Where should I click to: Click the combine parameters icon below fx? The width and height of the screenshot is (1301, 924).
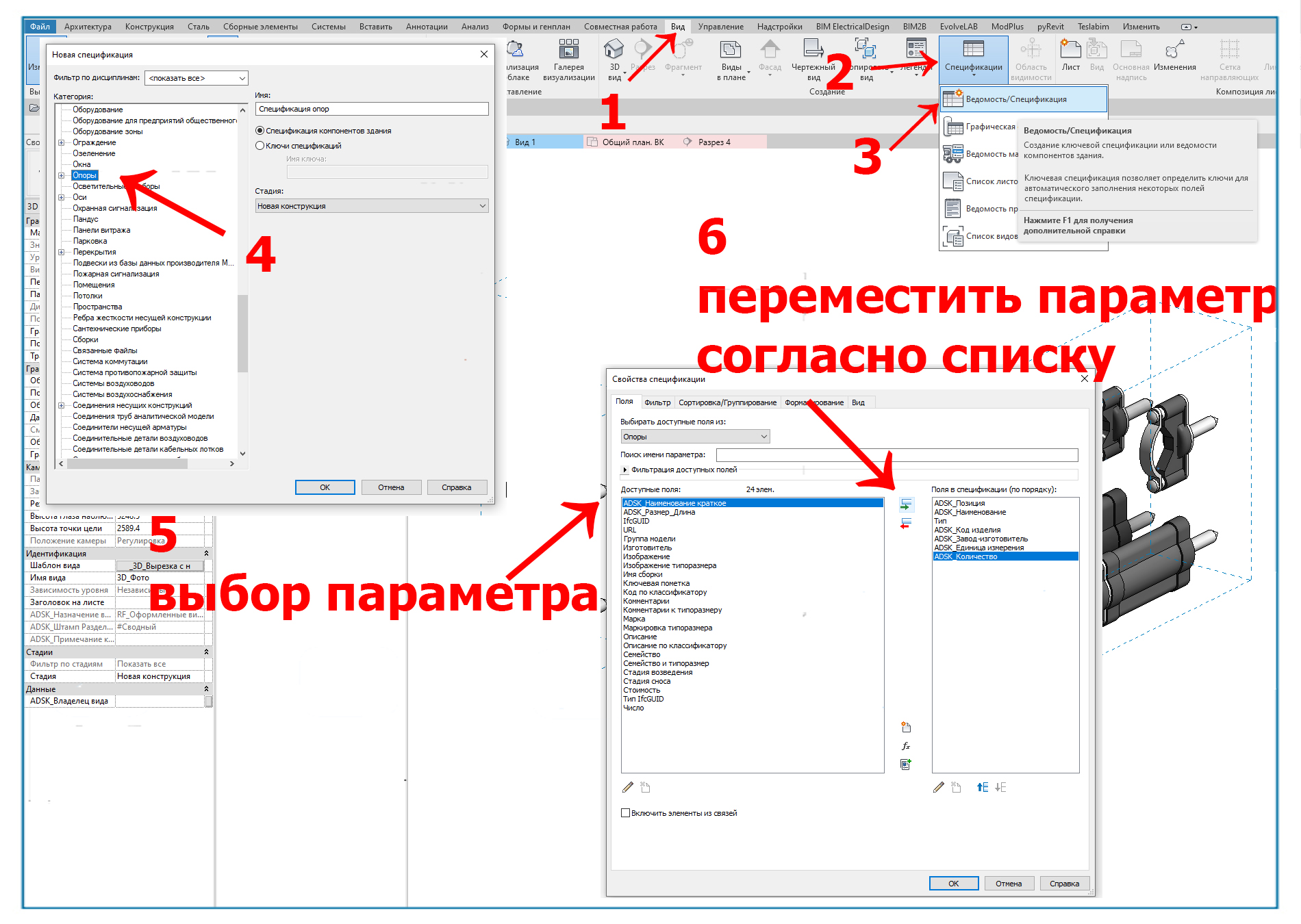click(906, 765)
